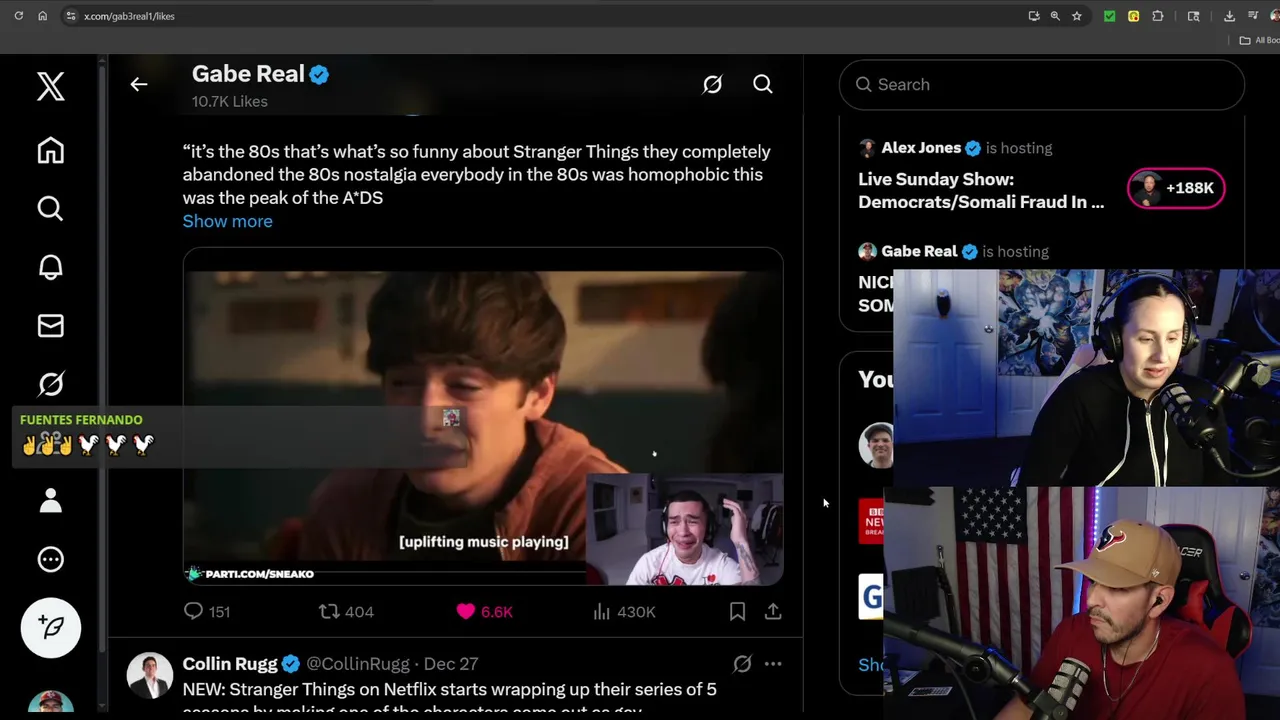View site information icon in address bar
The width and height of the screenshot is (1280, 720).
tap(70, 16)
